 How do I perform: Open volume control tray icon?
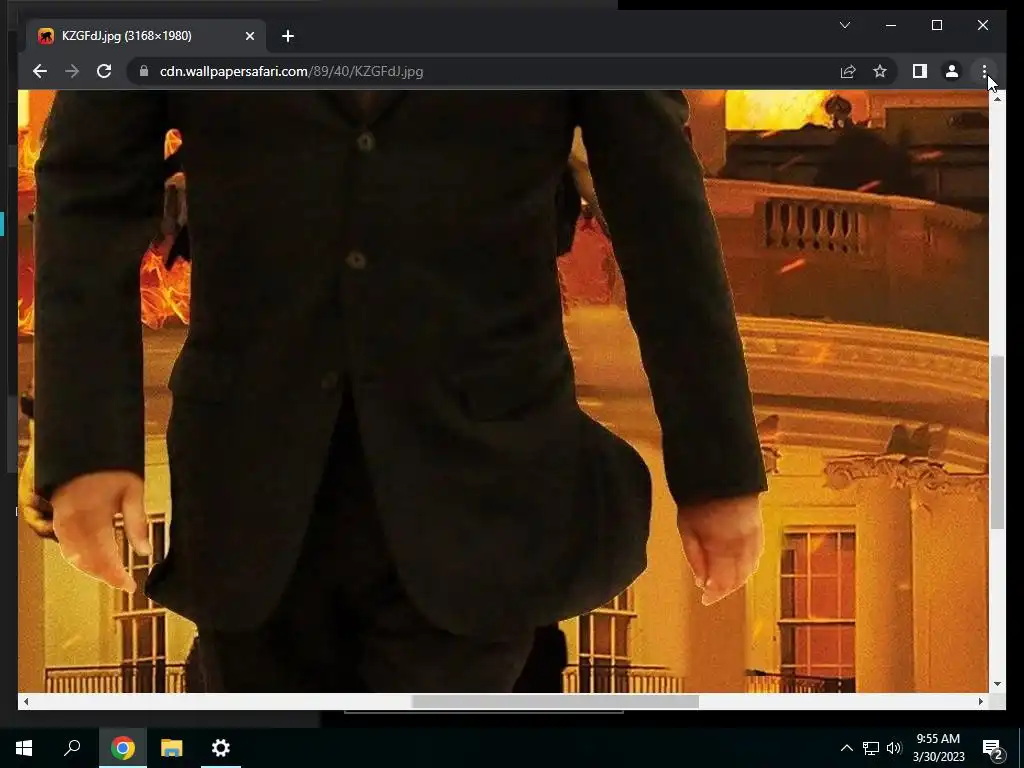(x=894, y=748)
